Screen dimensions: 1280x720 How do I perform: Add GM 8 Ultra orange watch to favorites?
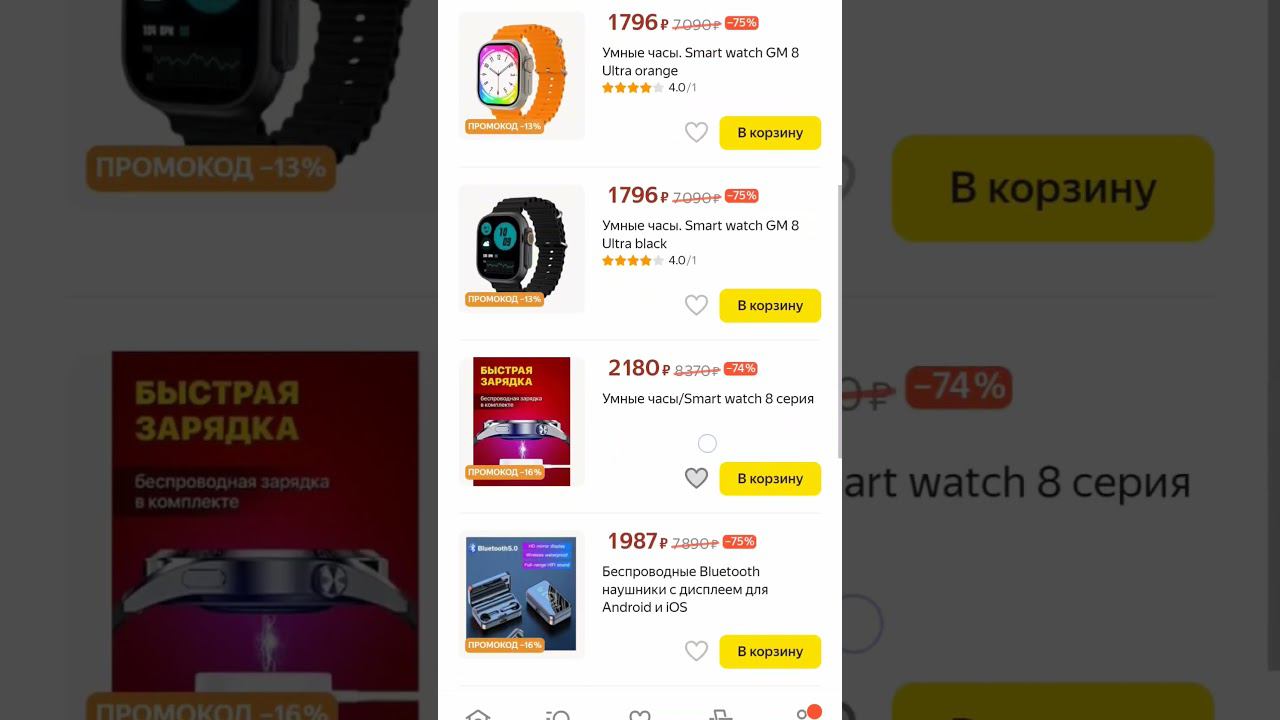coord(696,132)
